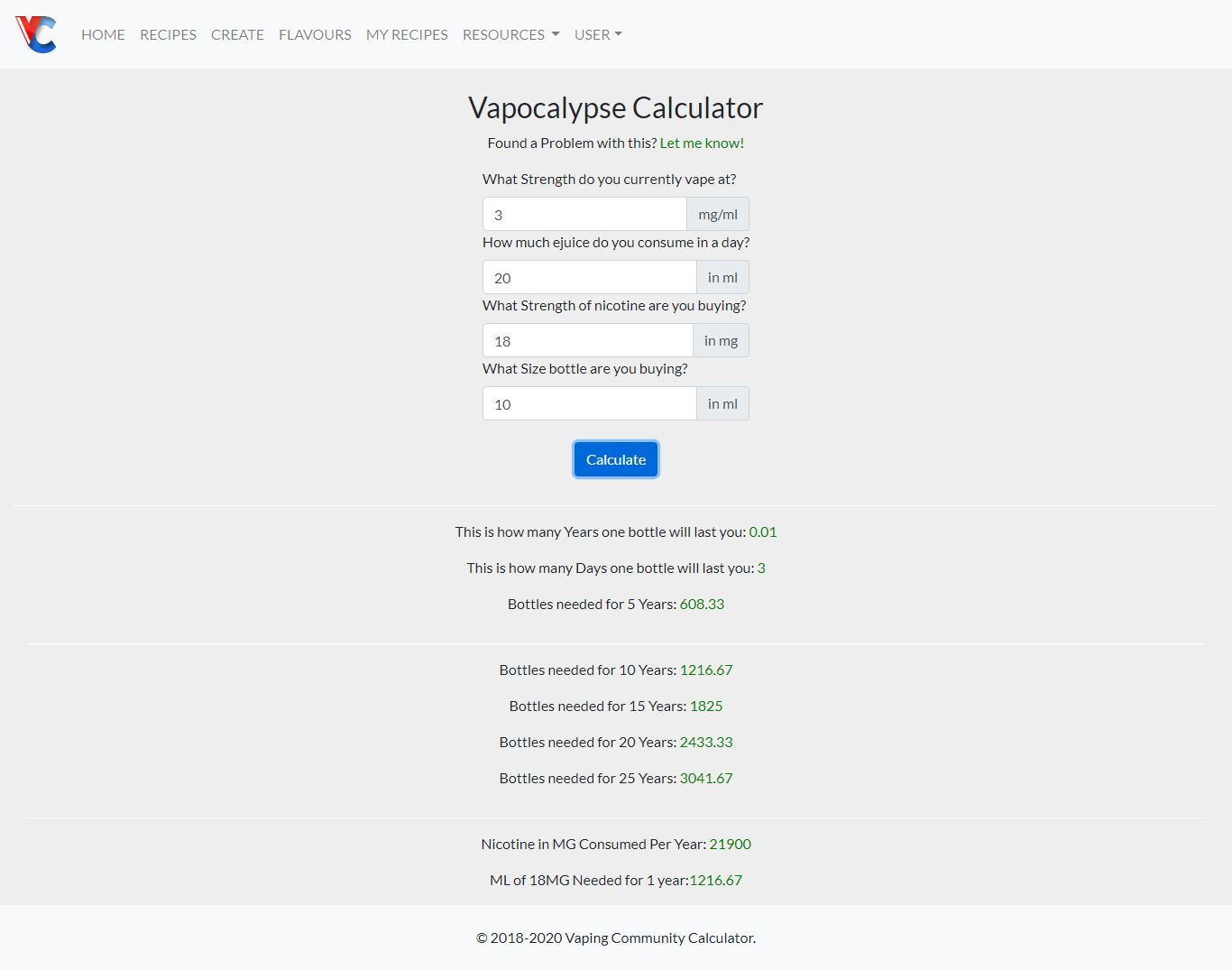Click 'What Strength of nicotine are you buying?'
Screen dimensions: 1232x970
[614, 305]
